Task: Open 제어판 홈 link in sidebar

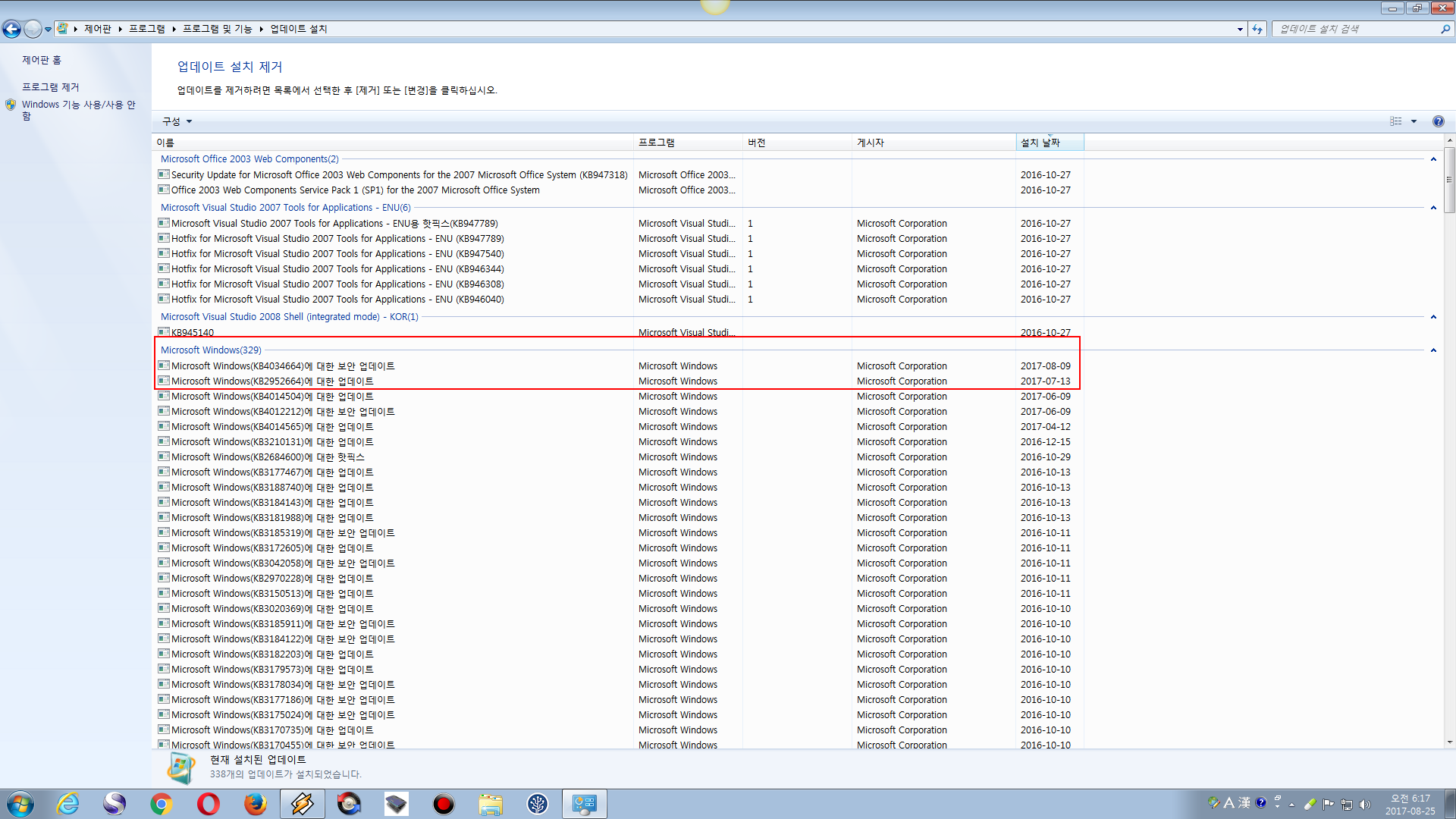Action: [x=42, y=60]
